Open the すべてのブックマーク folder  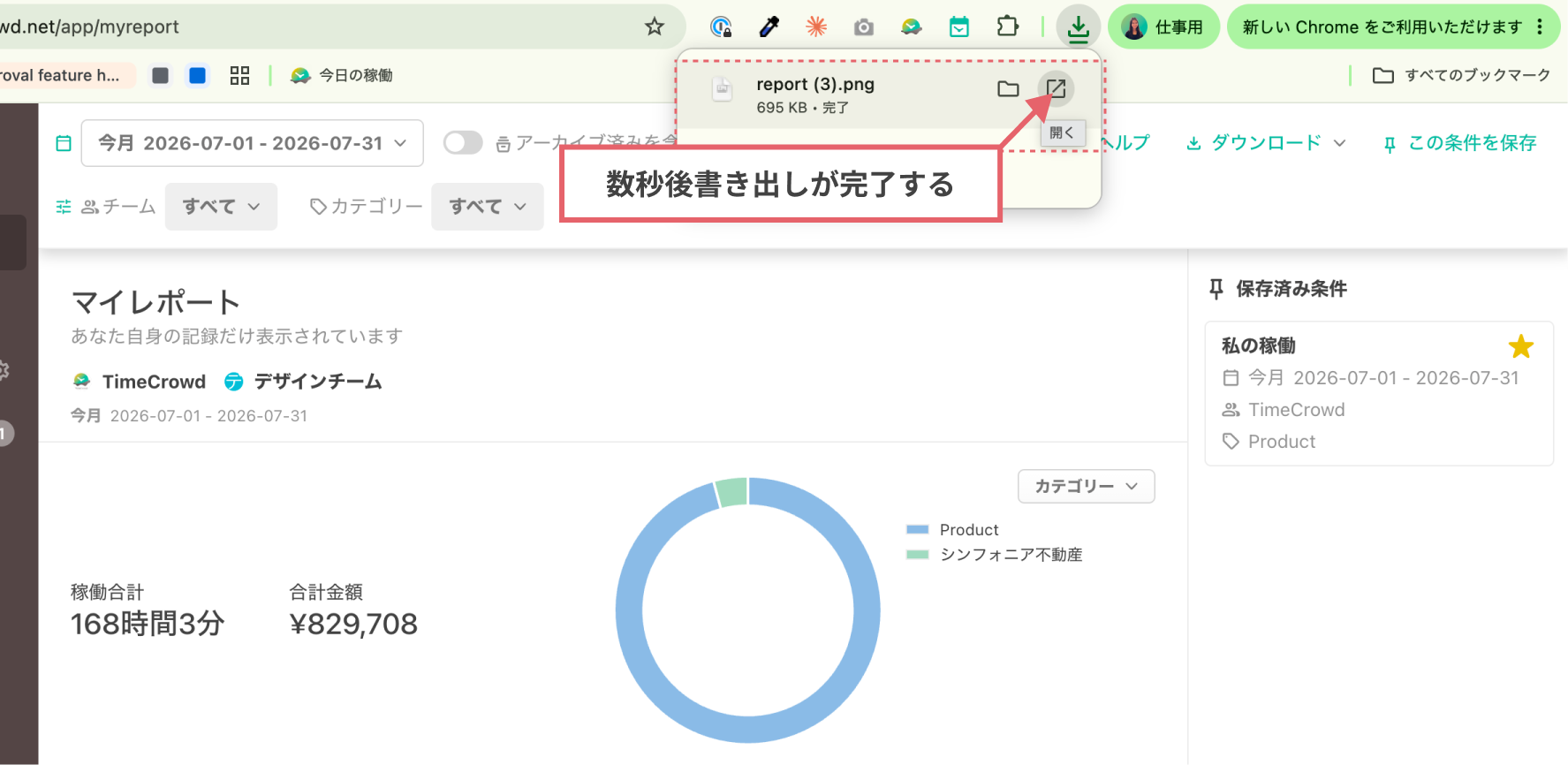coord(1461,75)
